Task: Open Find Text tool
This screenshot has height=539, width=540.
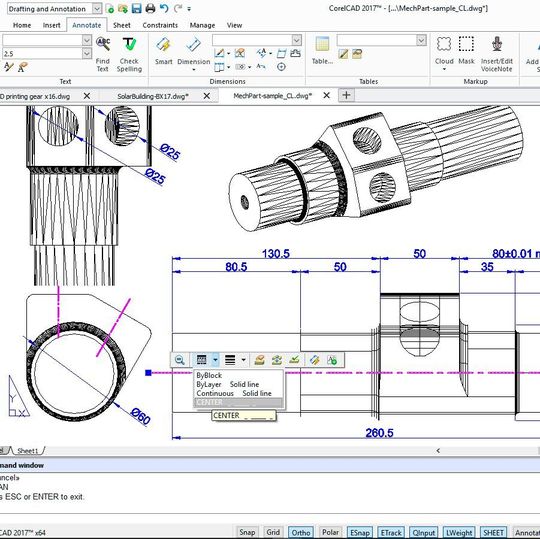Action: (x=103, y=54)
